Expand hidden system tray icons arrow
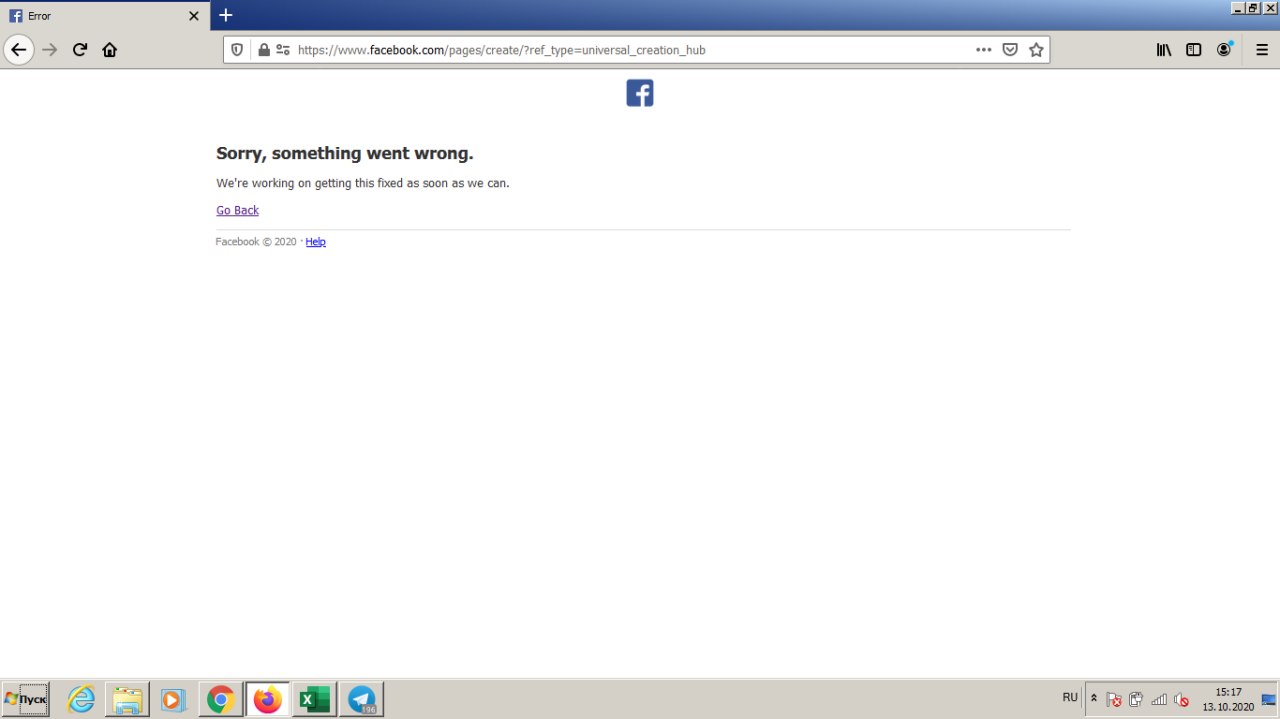The width and height of the screenshot is (1280, 719). click(1094, 699)
